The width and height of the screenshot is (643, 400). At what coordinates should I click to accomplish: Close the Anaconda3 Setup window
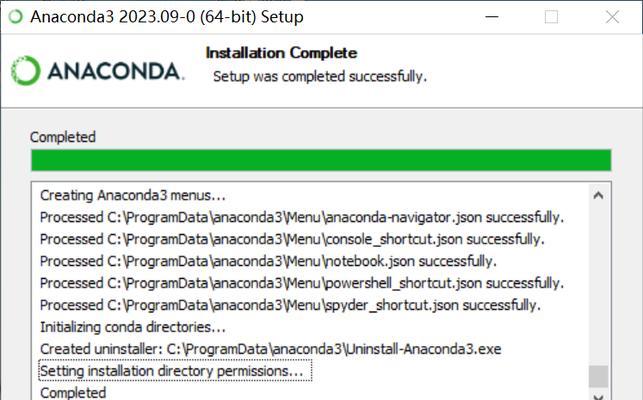[x=612, y=17]
